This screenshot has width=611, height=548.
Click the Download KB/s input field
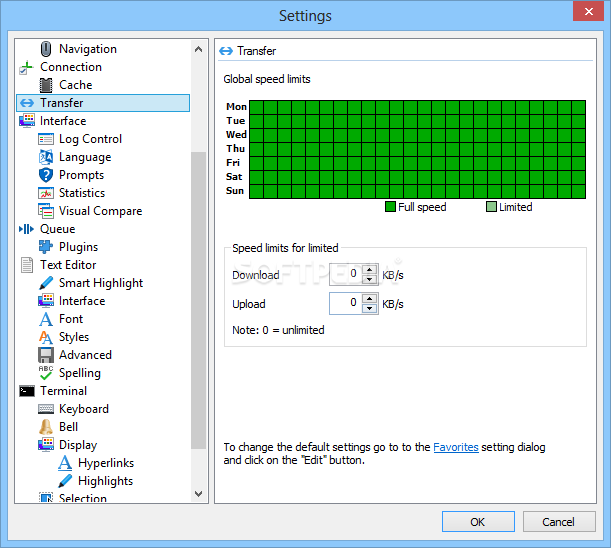345,274
